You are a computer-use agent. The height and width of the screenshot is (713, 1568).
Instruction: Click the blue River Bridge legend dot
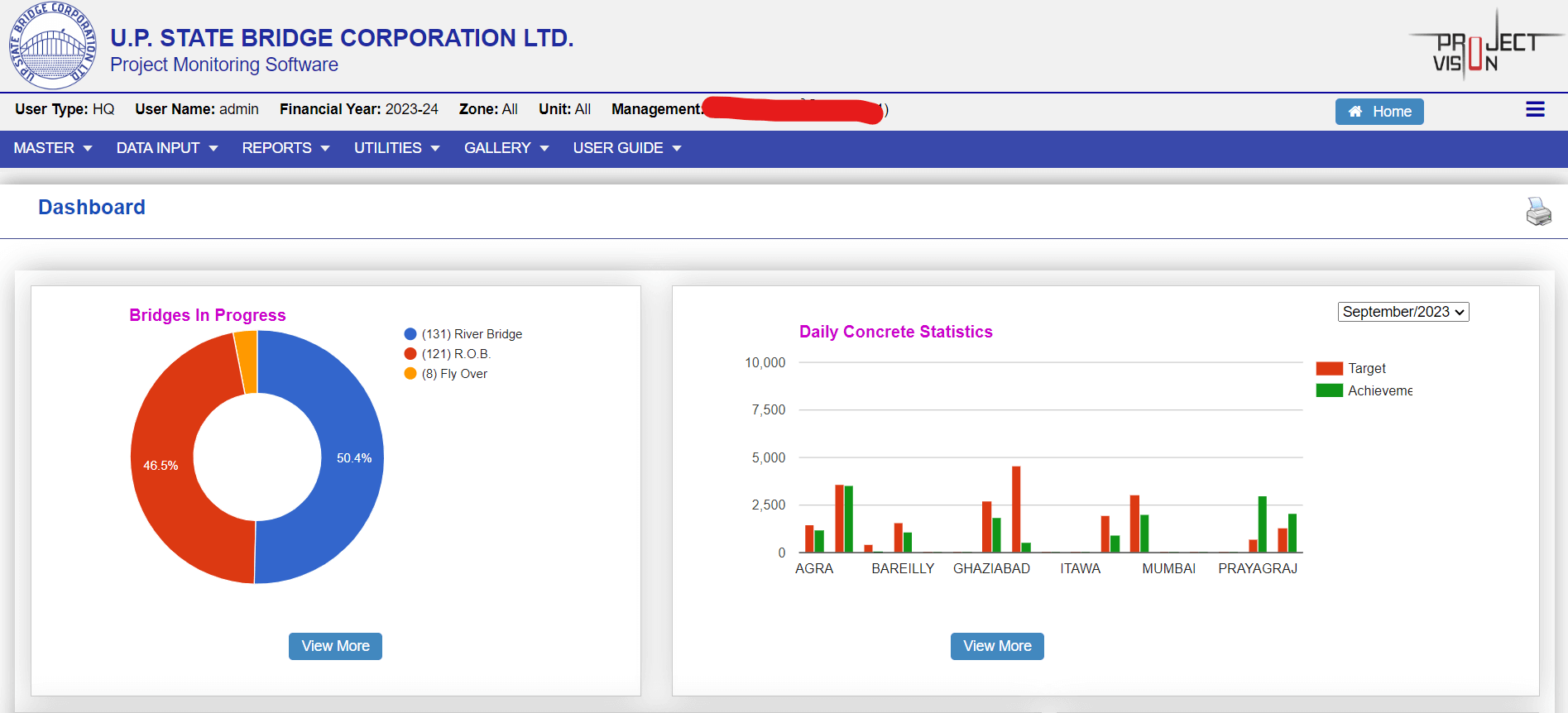[410, 334]
